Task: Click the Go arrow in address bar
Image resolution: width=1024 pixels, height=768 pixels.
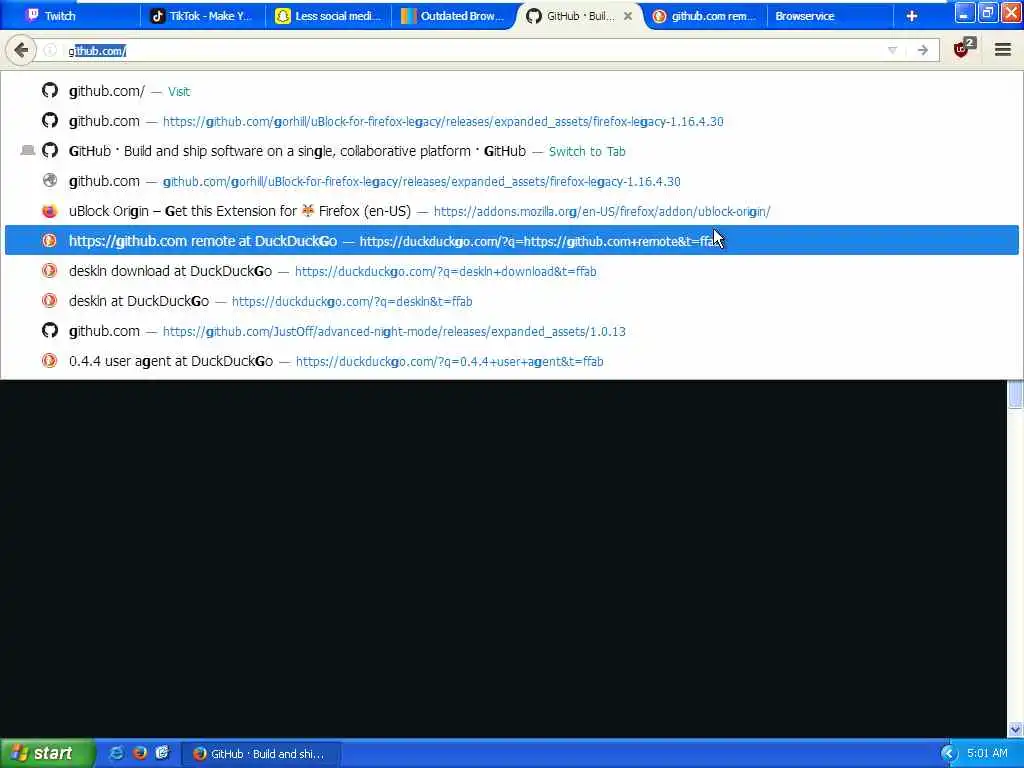Action: tap(923, 50)
